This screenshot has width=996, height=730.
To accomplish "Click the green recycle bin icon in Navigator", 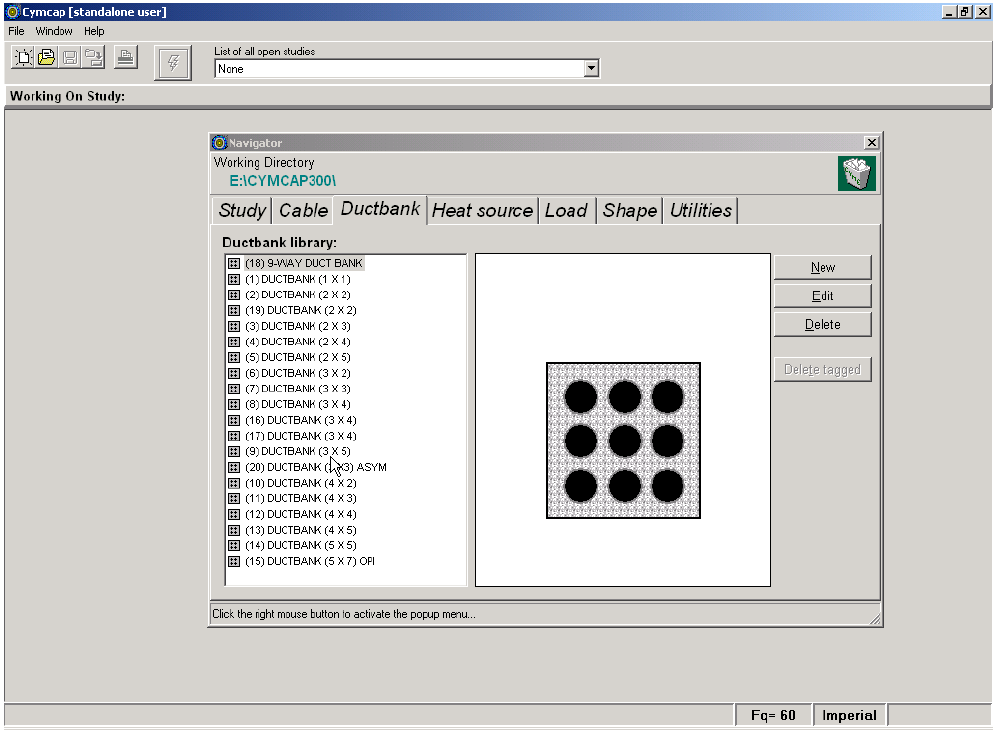I will tap(856, 173).
